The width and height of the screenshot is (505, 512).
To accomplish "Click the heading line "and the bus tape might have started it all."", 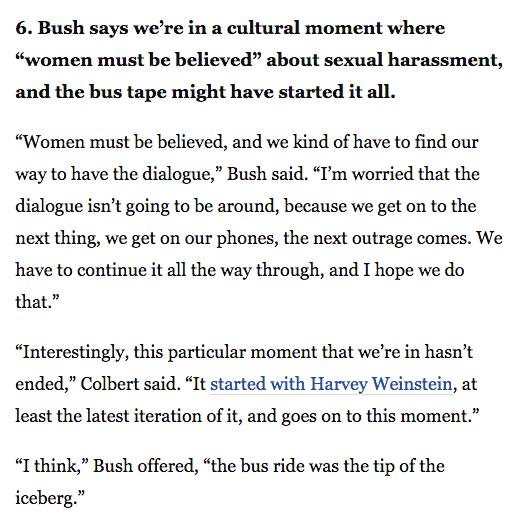I will (205, 92).
